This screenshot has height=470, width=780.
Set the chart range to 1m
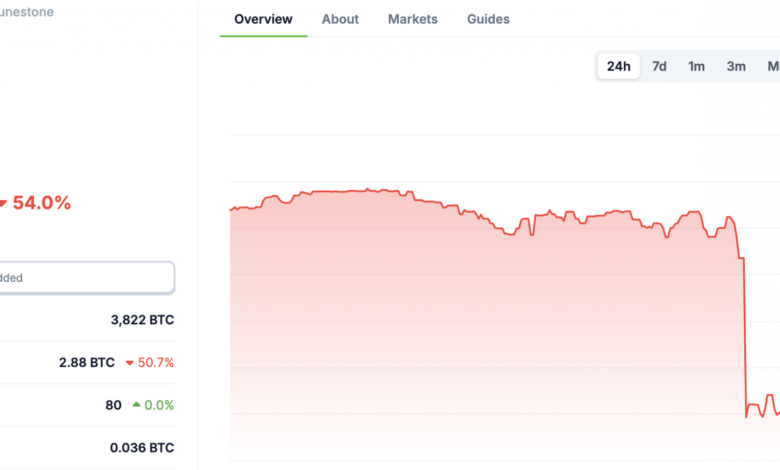(697, 66)
